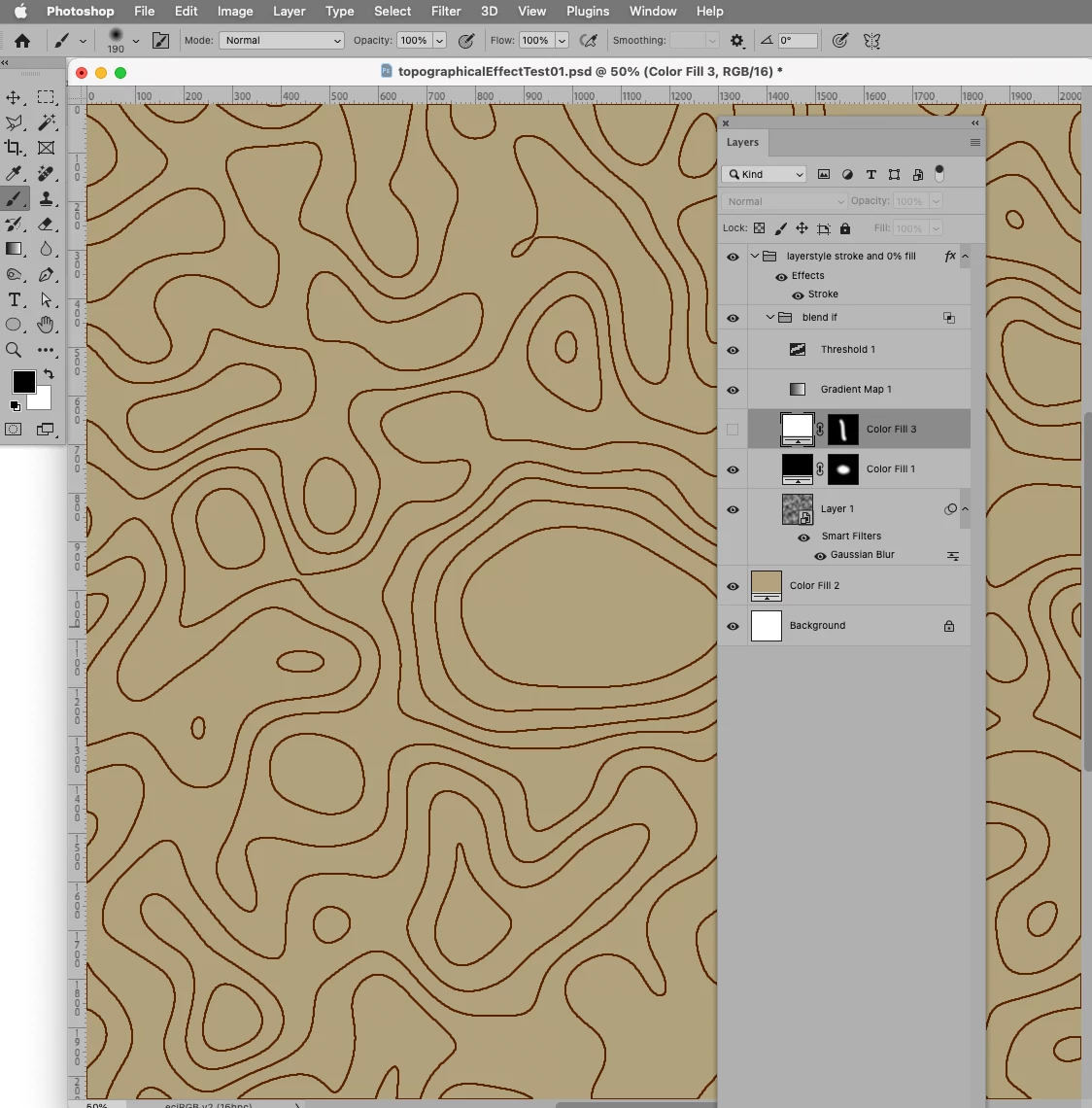Open the brush settings panel toggle
Image resolution: width=1092 pixels, height=1108 pixels.
pos(161,40)
